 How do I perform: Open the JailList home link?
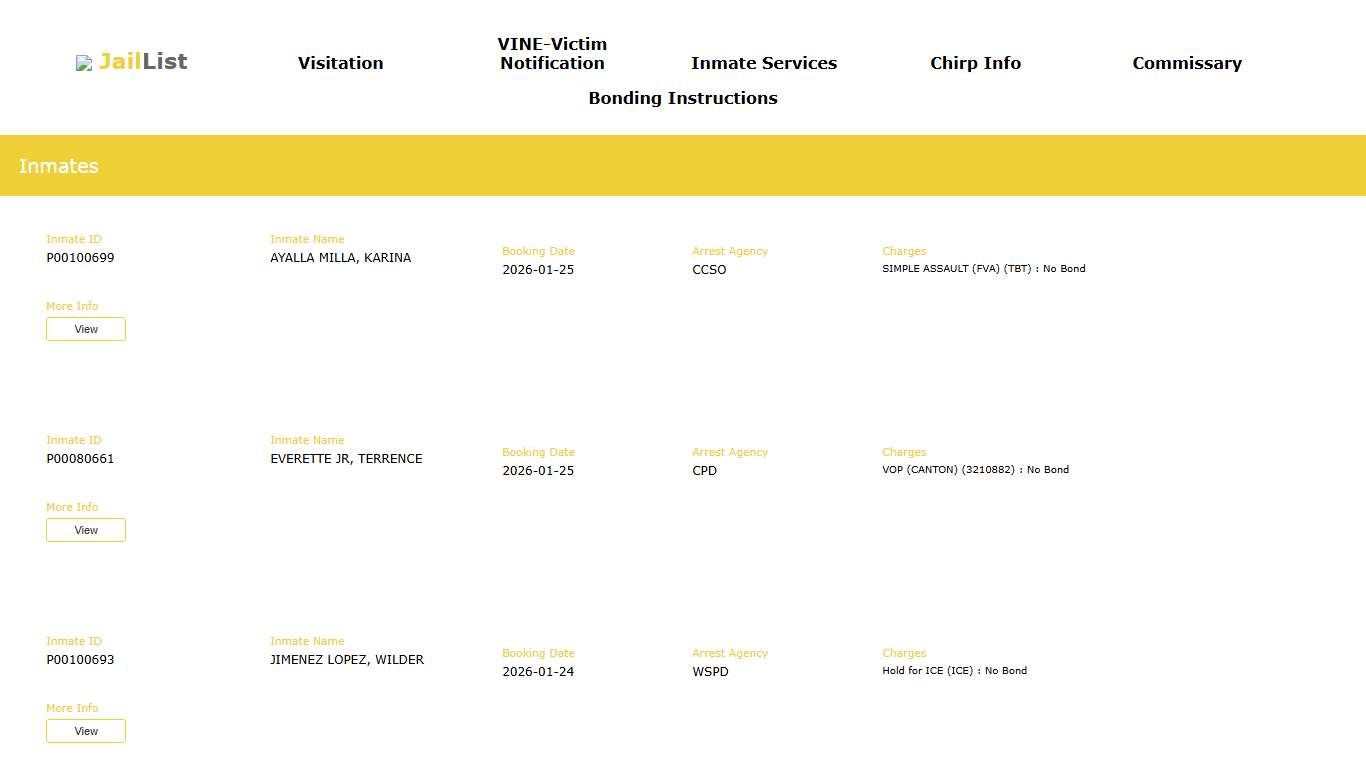[x=143, y=62]
